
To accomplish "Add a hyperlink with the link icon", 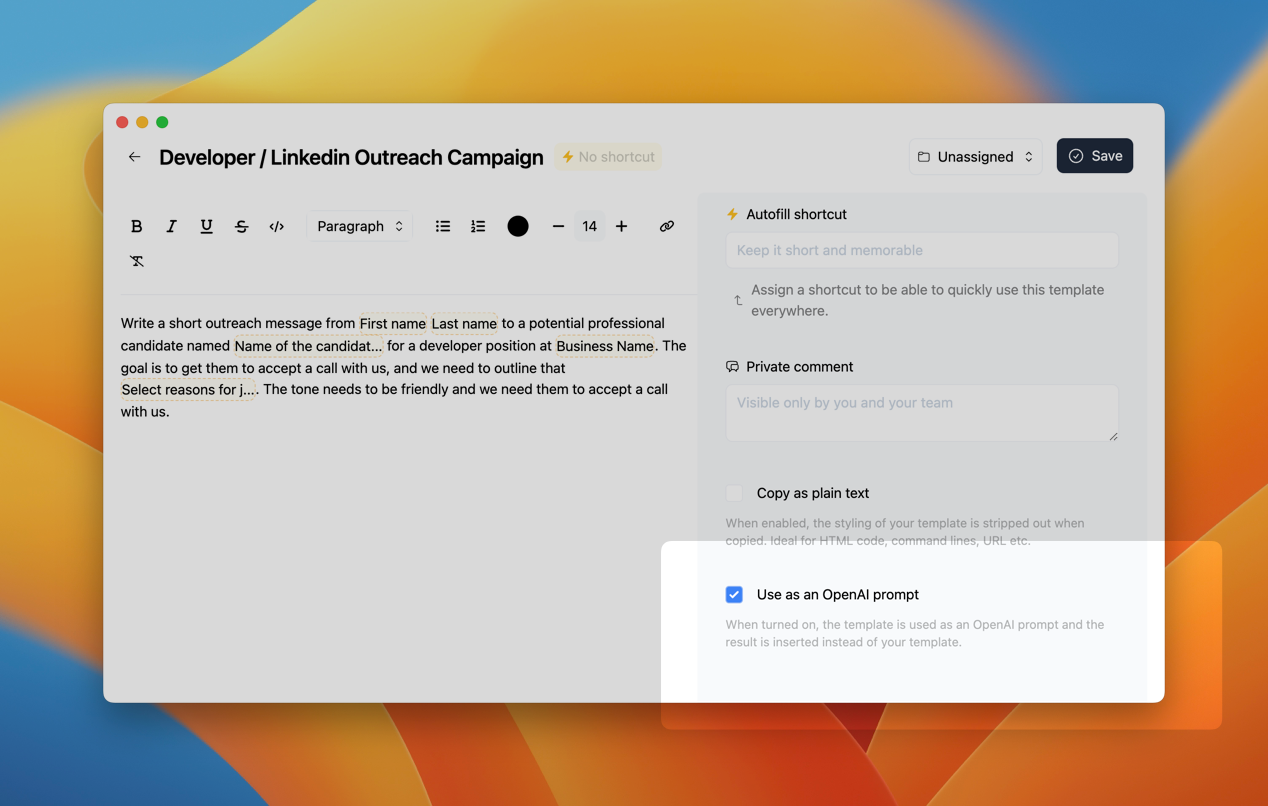I will point(666,226).
